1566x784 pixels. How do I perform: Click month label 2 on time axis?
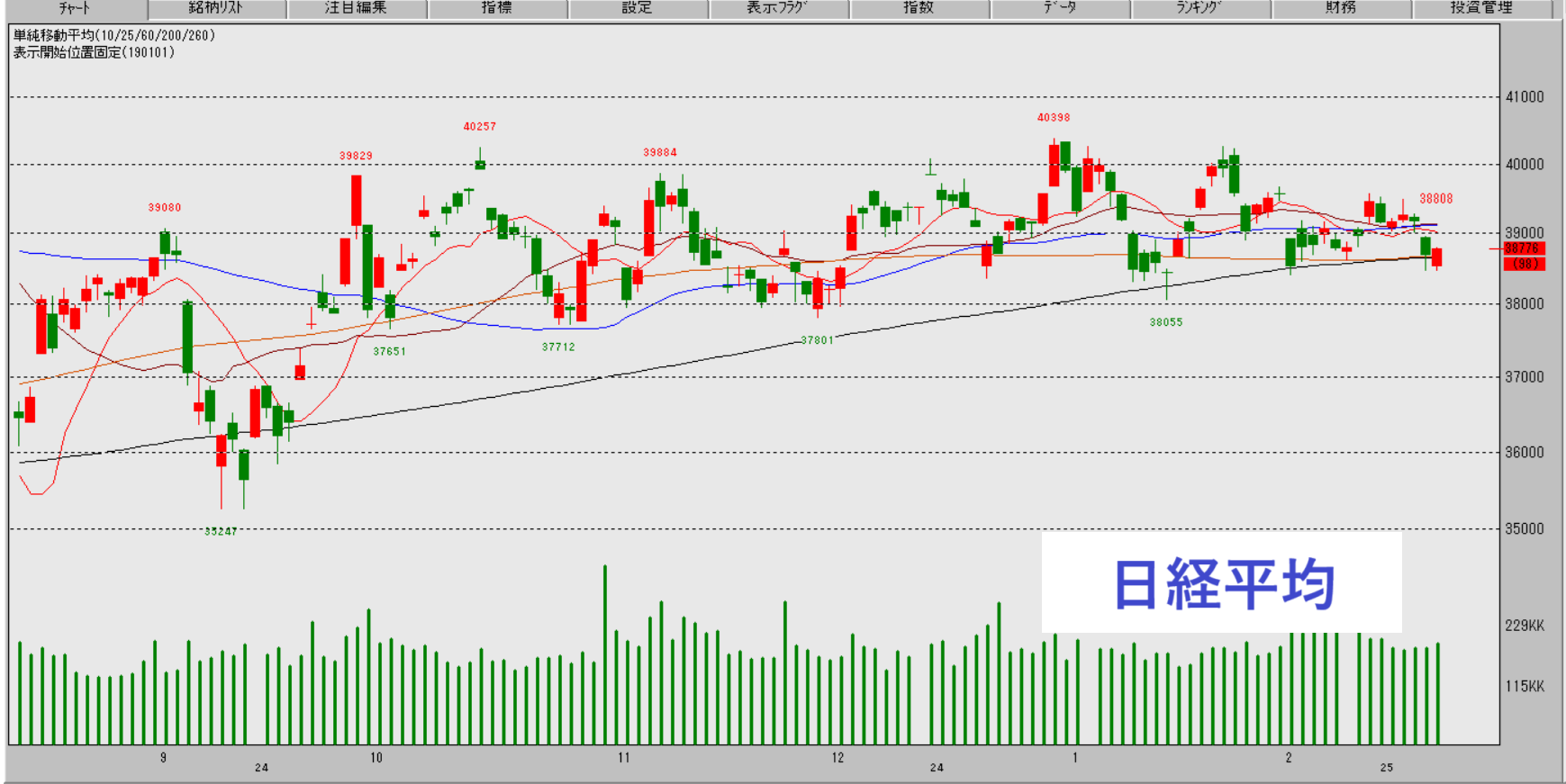click(1289, 758)
